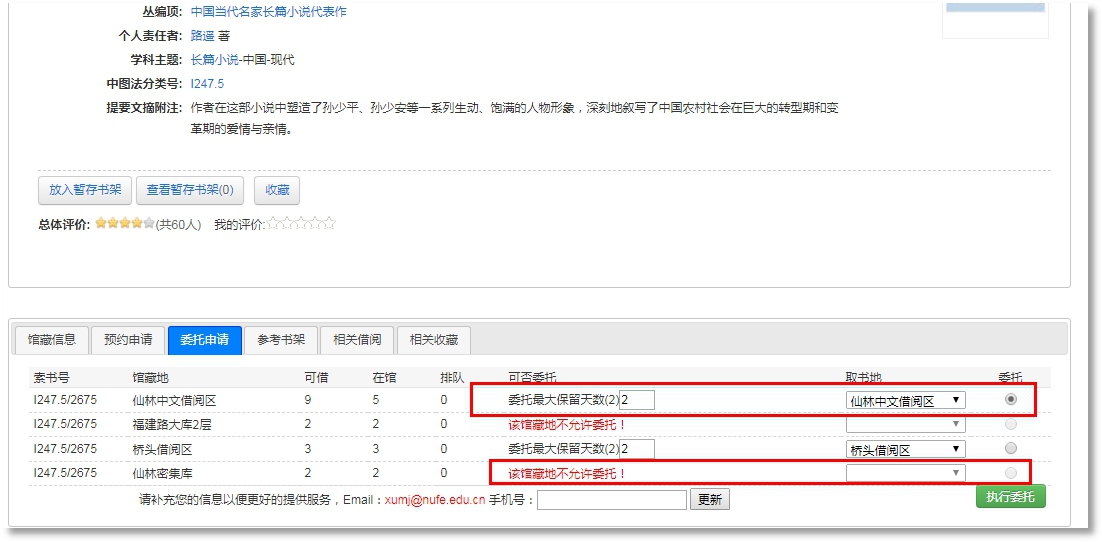Image resolution: width=1102 pixels, height=542 pixels.
Task: Rate the book with the first star in 我的评价
Action: (x=273, y=224)
